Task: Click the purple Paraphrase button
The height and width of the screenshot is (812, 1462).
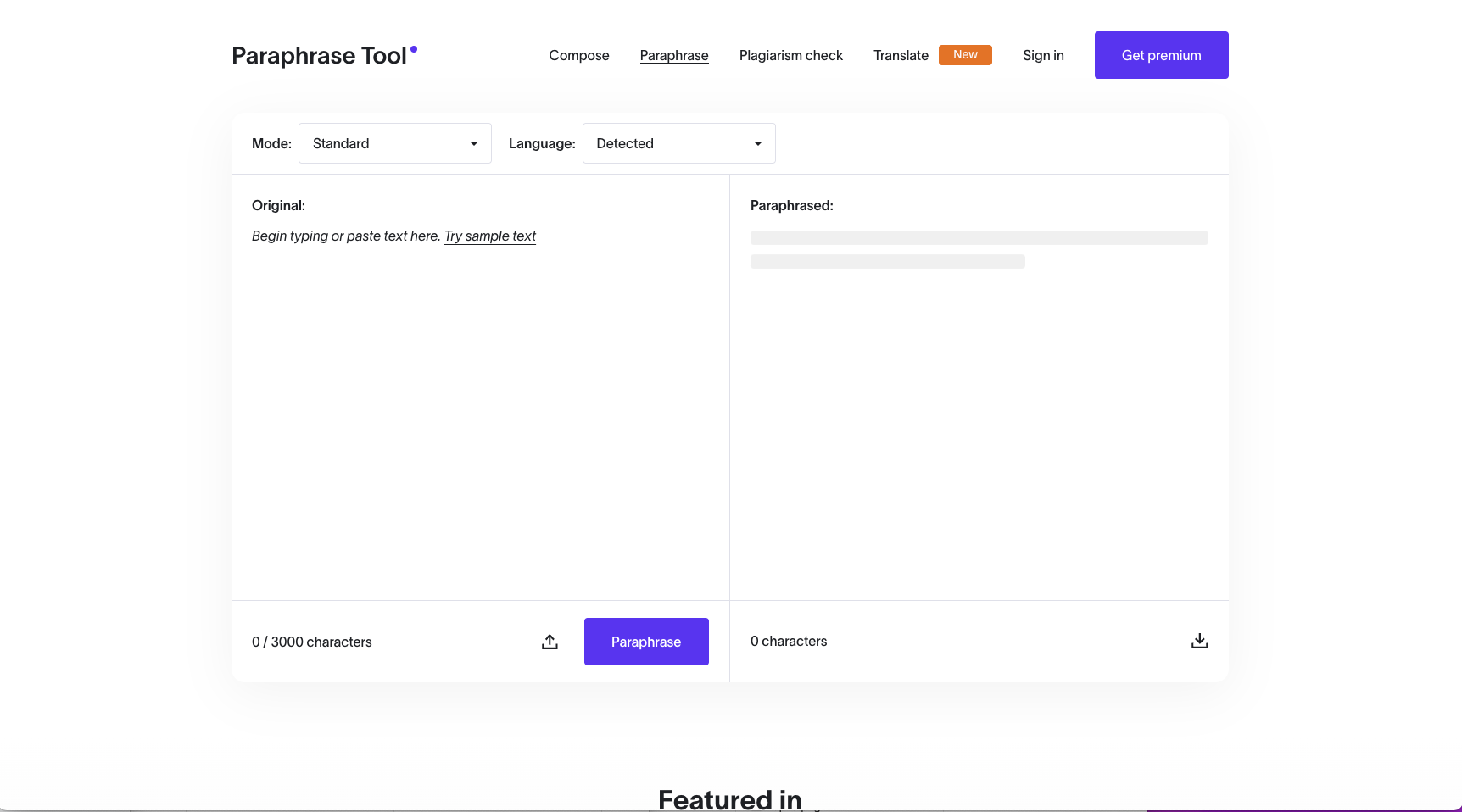Action: coord(646,642)
